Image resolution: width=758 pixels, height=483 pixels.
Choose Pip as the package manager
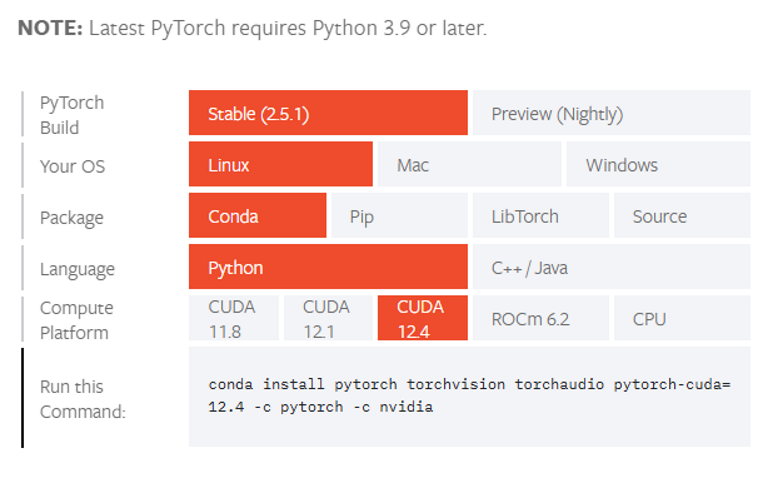398,216
